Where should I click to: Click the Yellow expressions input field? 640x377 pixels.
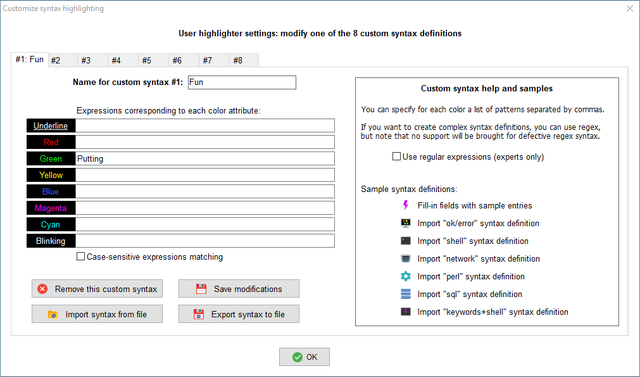[205, 175]
